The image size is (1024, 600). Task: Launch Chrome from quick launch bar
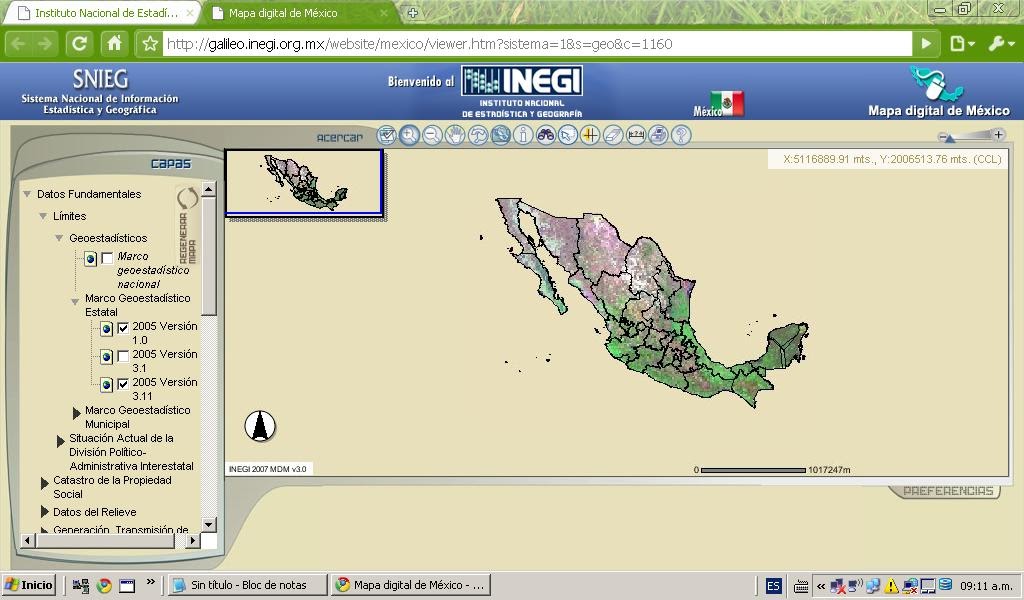pos(104,586)
